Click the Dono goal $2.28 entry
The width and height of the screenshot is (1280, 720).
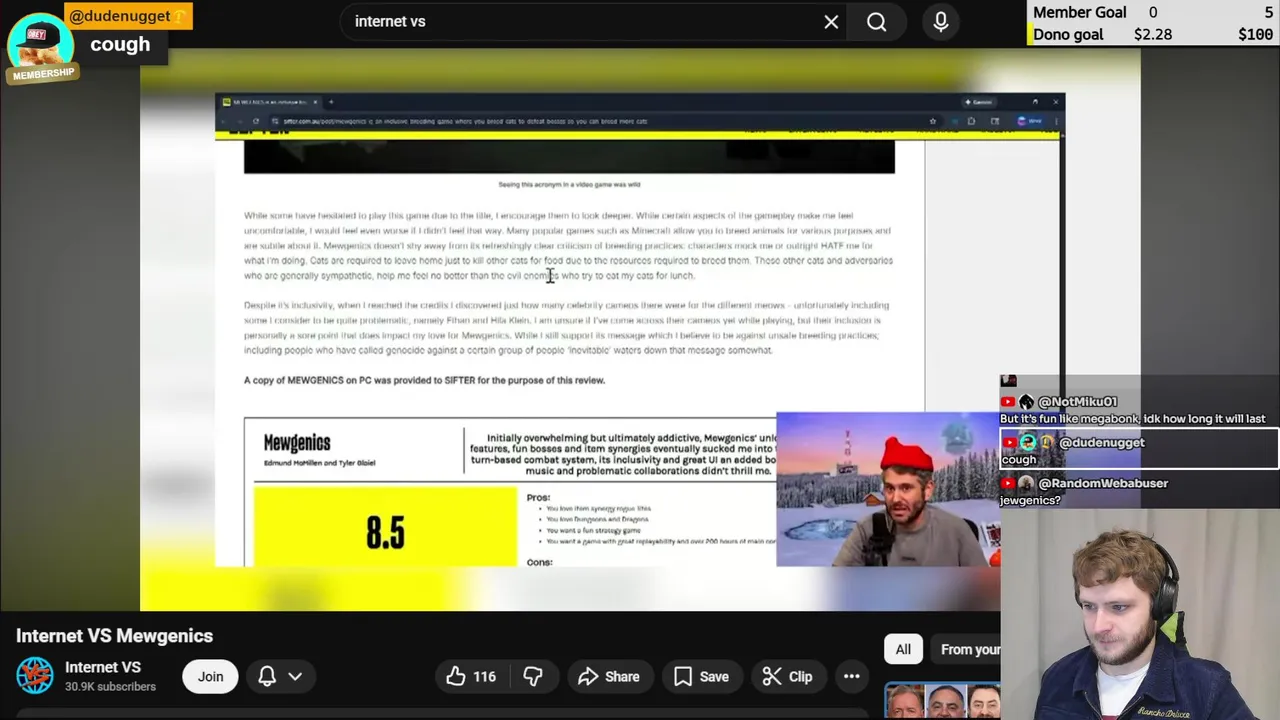(1153, 34)
